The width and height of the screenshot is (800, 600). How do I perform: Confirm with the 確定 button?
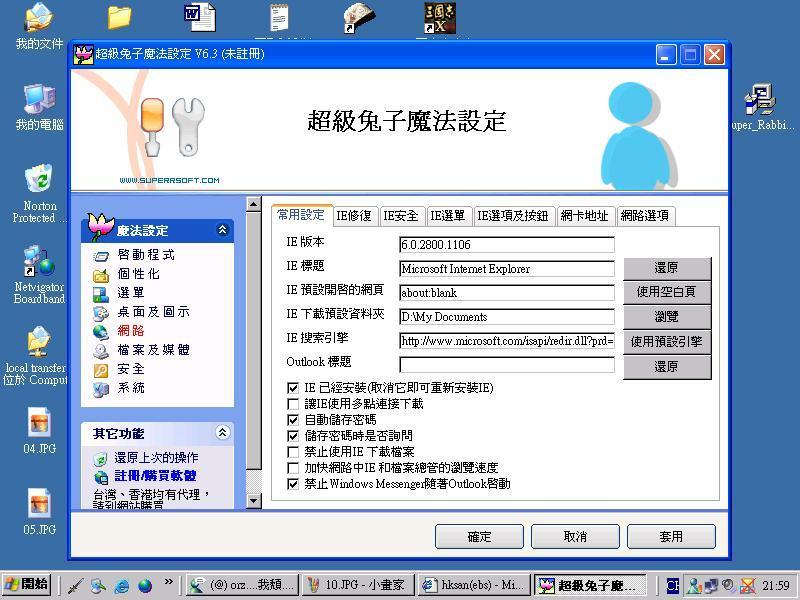click(479, 537)
